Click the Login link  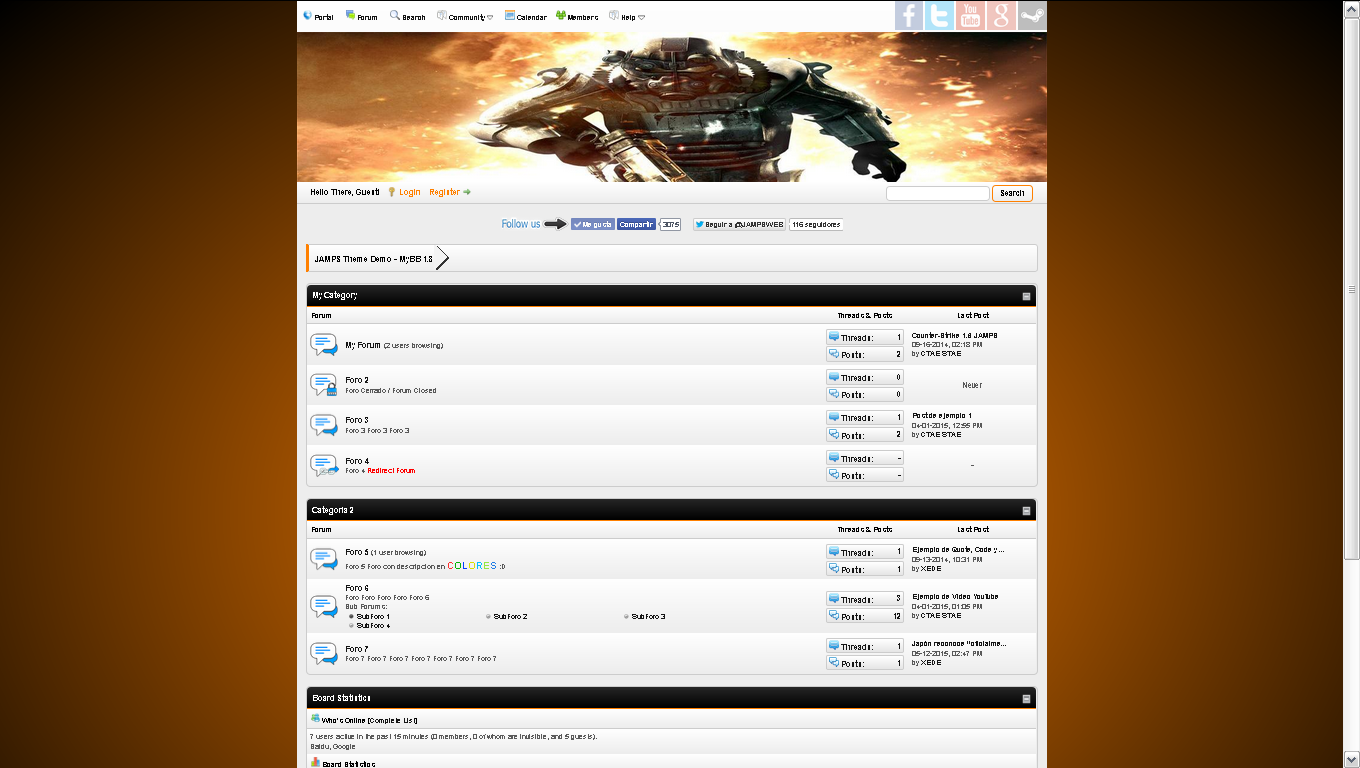point(409,192)
